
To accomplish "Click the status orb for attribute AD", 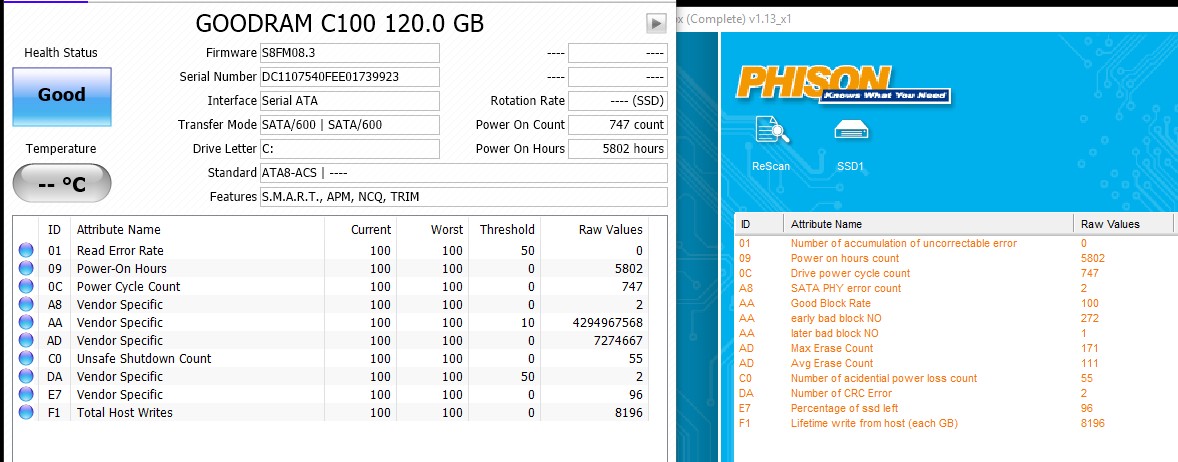I will coord(26,340).
